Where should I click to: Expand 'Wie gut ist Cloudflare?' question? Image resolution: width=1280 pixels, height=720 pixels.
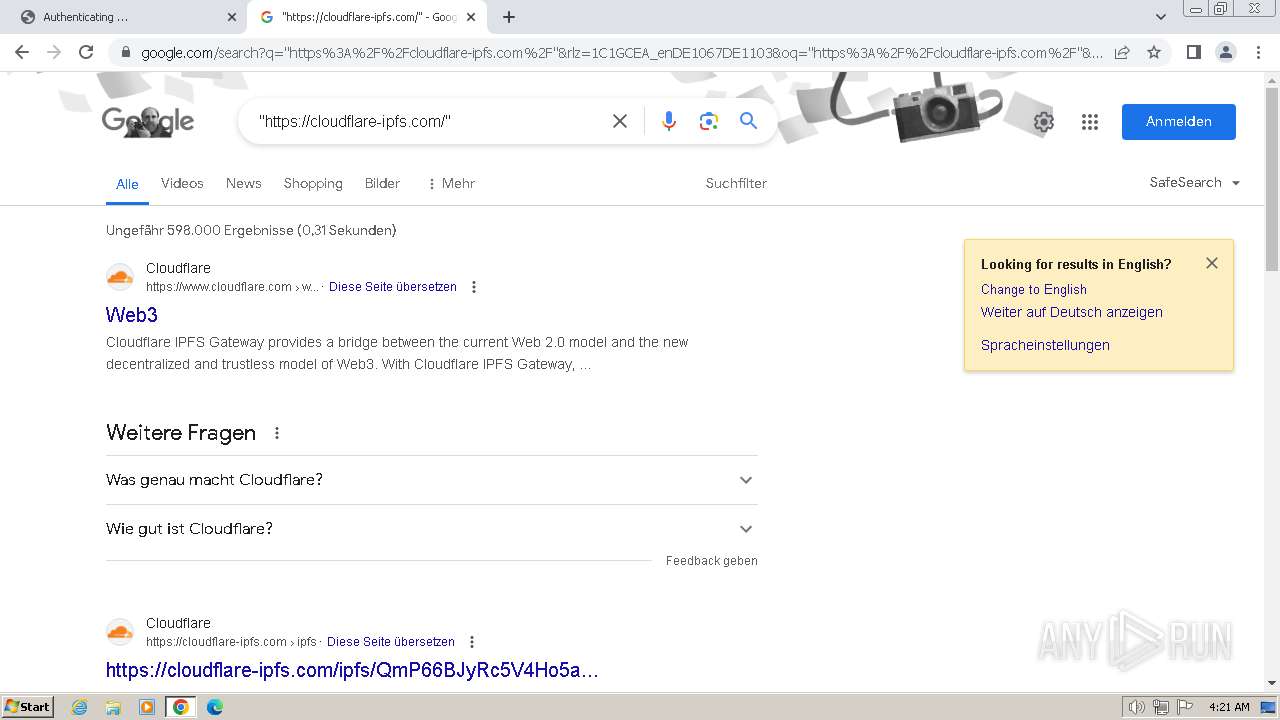click(431, 529)
